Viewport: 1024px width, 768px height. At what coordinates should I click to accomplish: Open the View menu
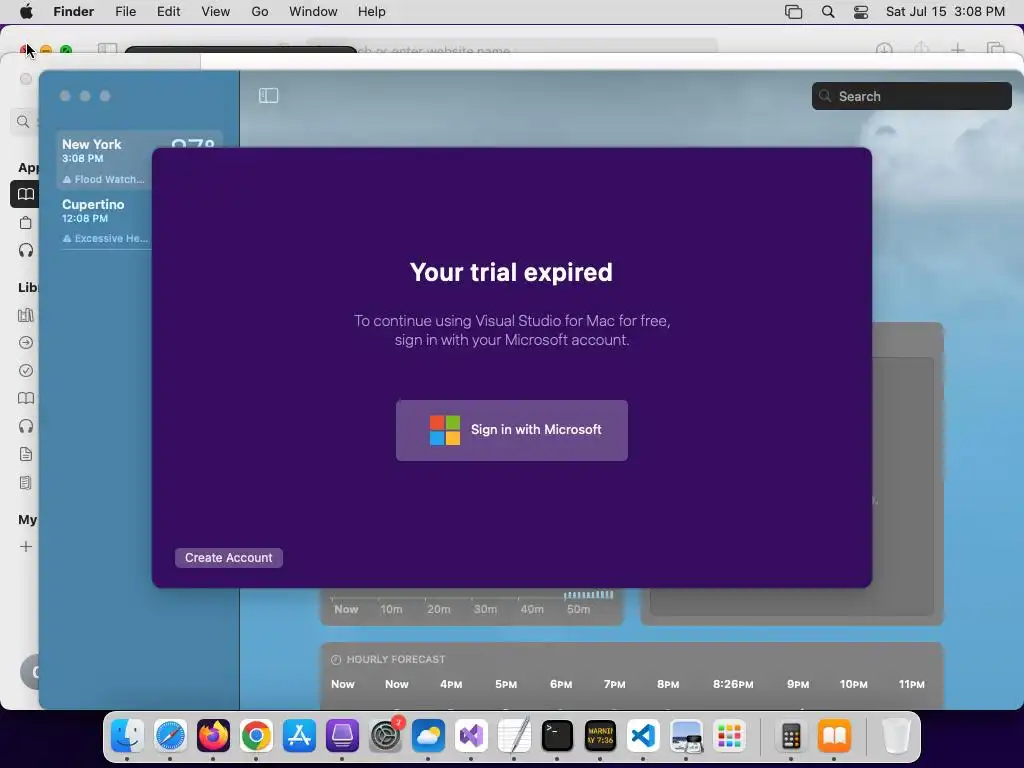pyautogui.click(x=216, y=11)
